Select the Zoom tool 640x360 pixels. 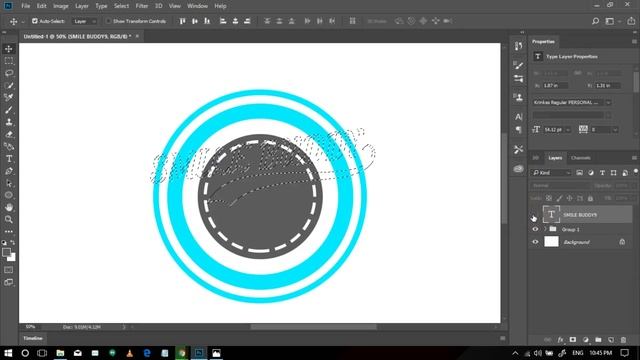[9, 220]
